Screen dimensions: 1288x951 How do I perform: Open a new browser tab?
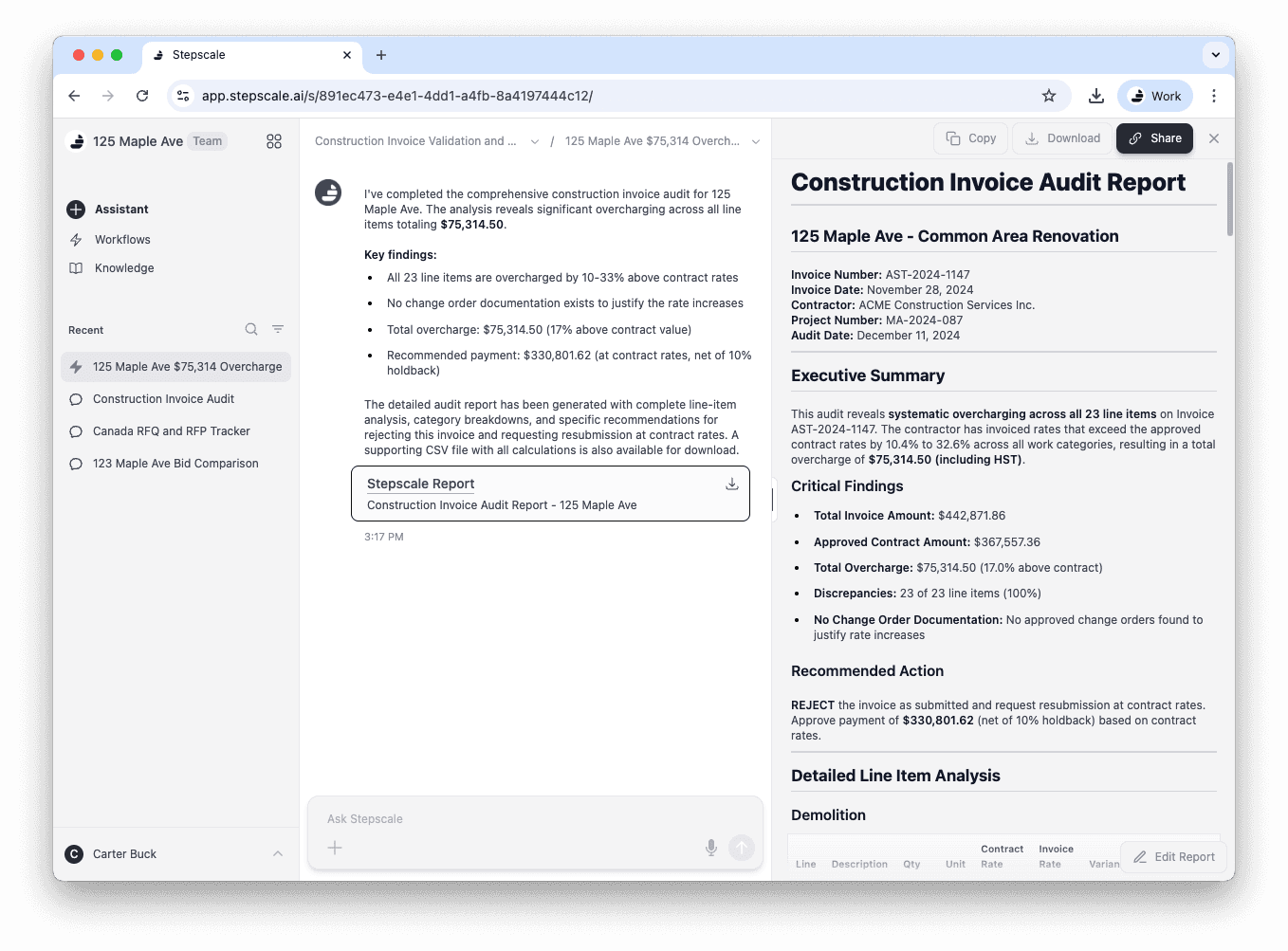click(381, 55)
